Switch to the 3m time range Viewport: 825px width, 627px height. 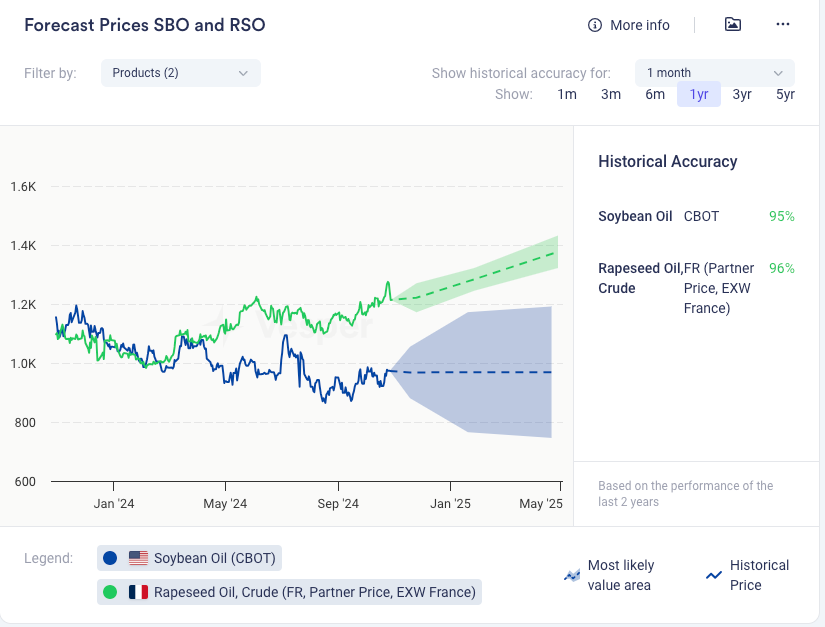click(611, 94)
